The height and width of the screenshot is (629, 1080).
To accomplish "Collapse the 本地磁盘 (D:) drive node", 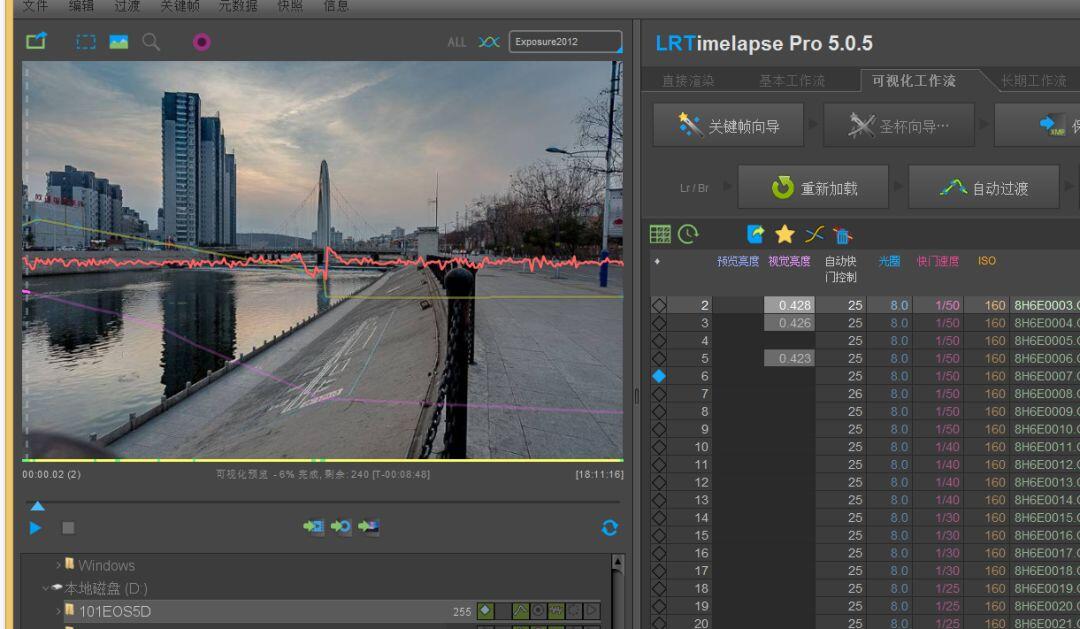I will [46, 588].
